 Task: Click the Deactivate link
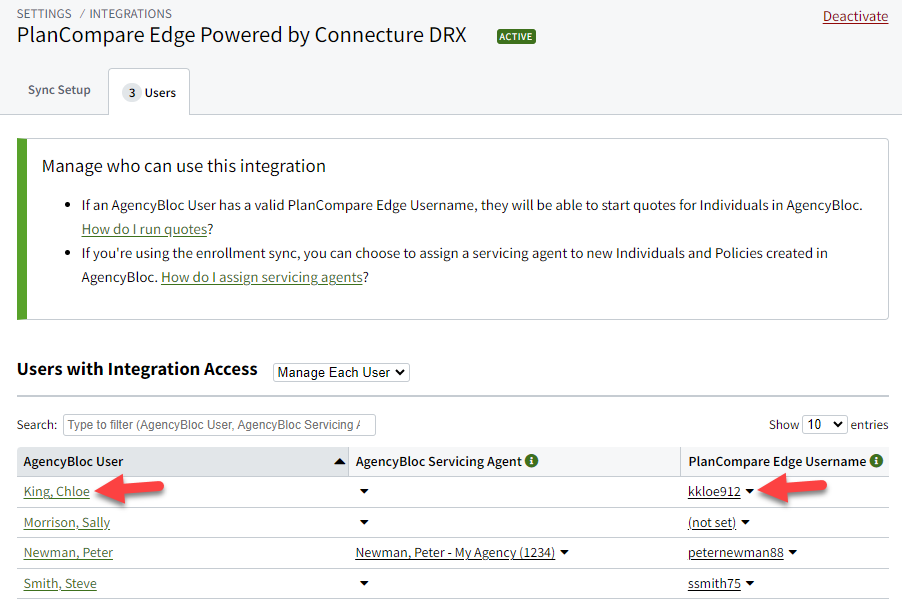click(x=855, y=16)
